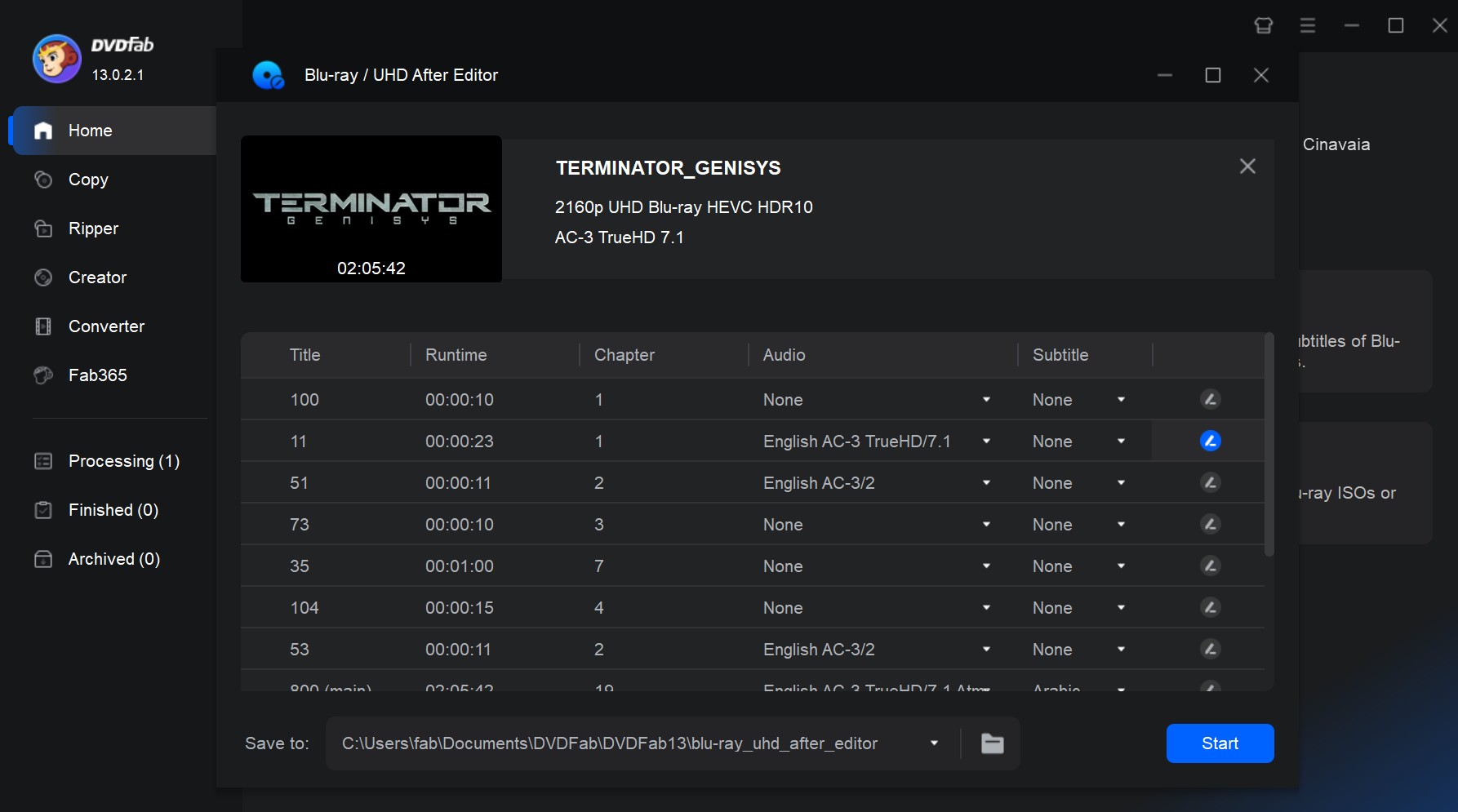This screenshot has width=1458, height=812.
Task: Click the DVDFab monkey logo
Action: click(x=56, y=59)
